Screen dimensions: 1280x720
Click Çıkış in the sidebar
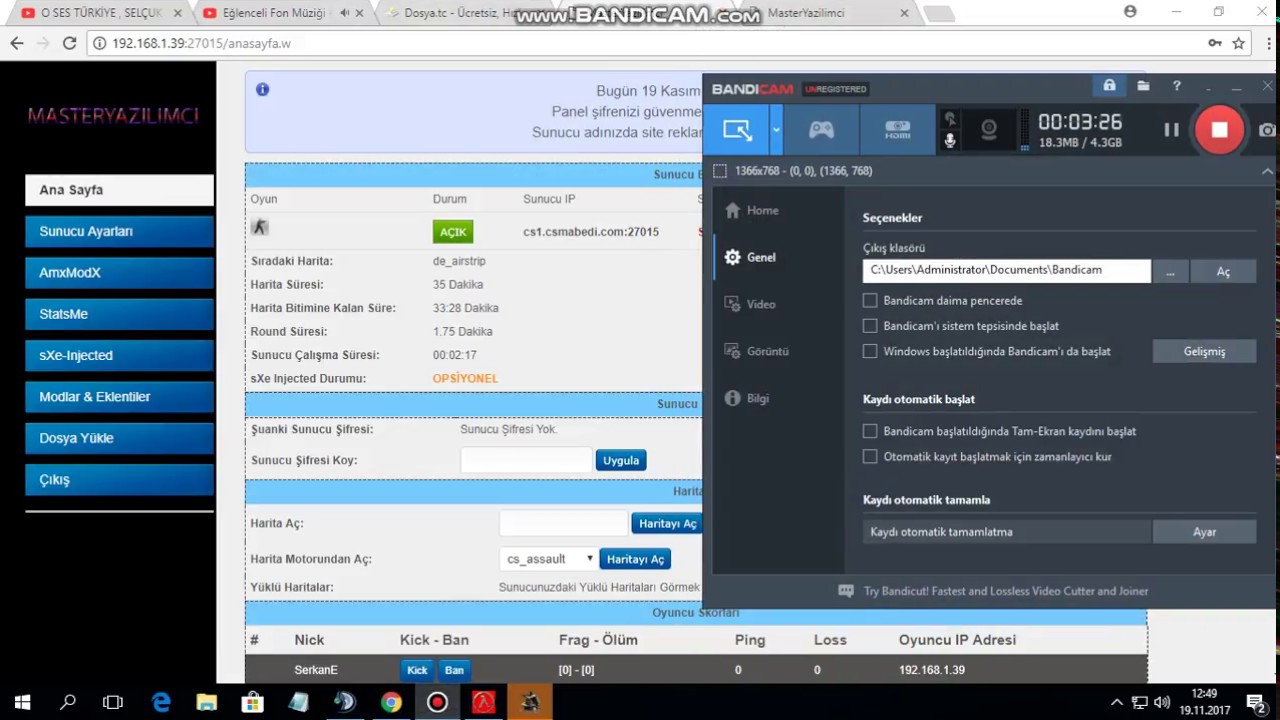119,480
